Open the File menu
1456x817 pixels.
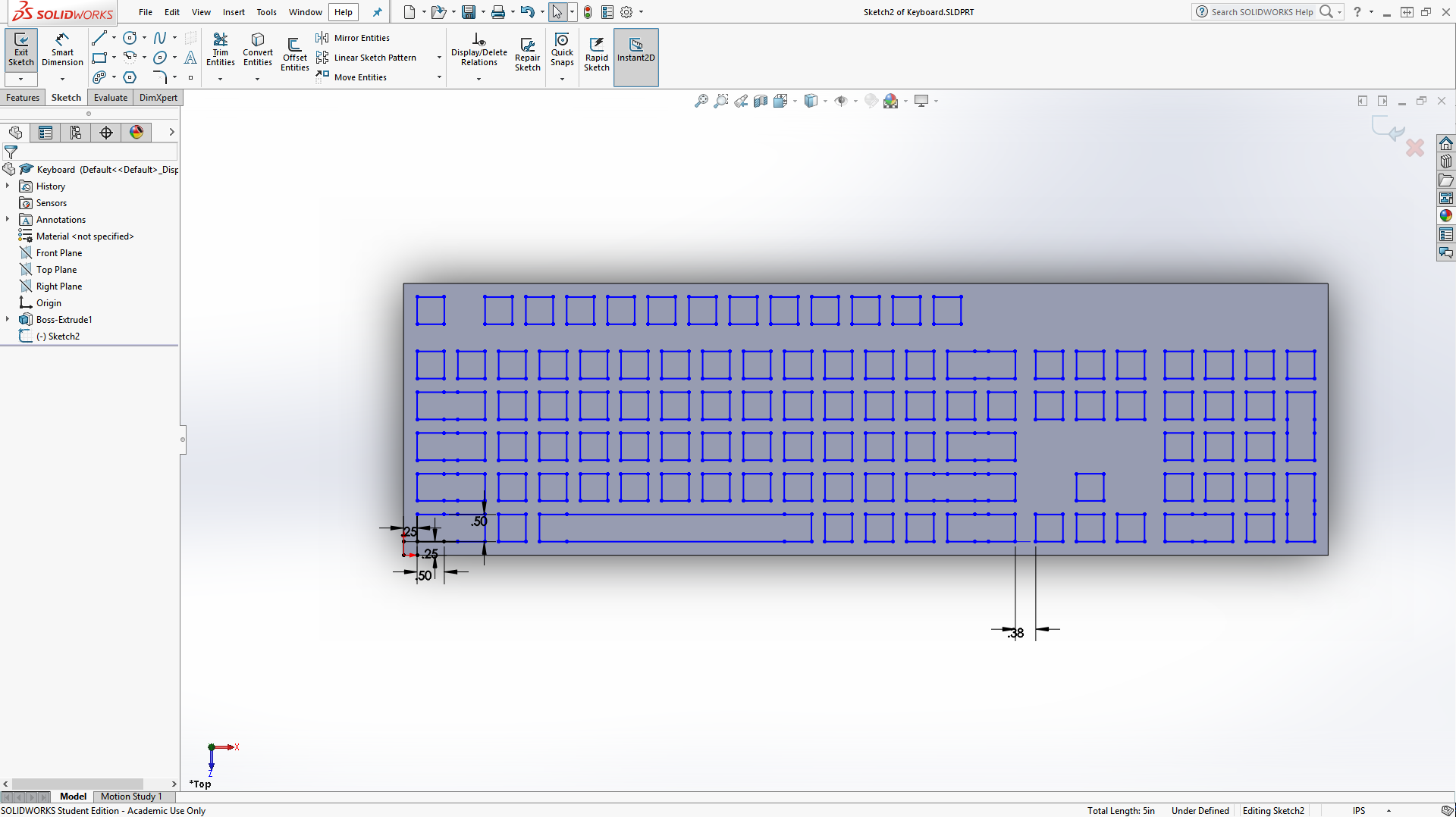click(146, 12)
